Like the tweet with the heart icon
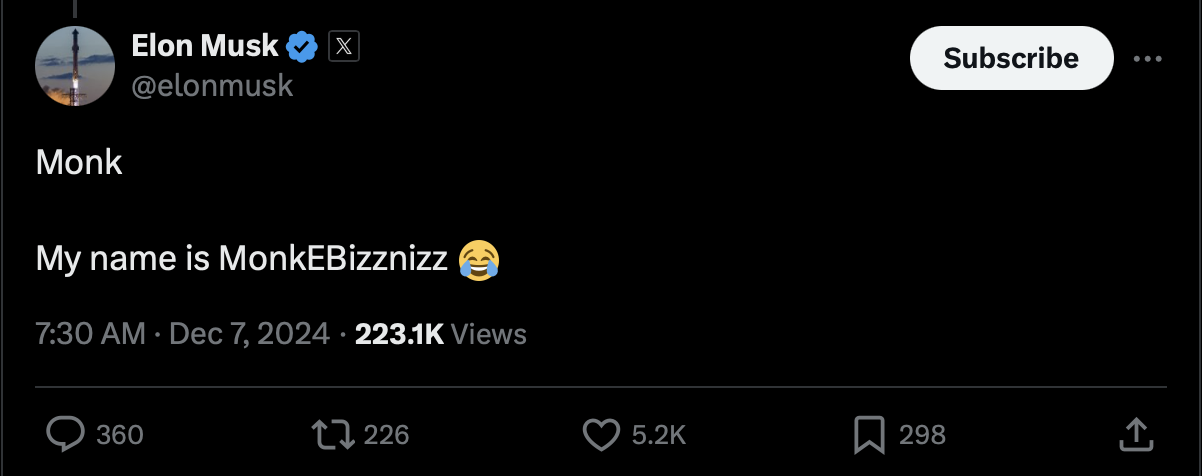This screenshot has width=1202, height=476. click(601, 433)
